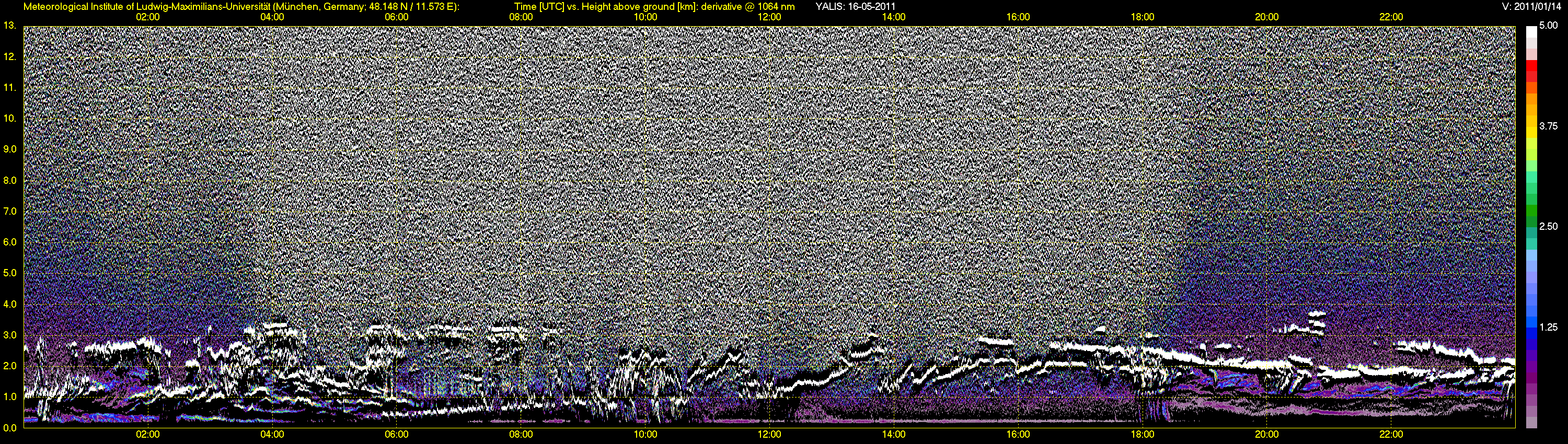Click the 22:00 label on the bottom time axis
The width and height of the screenshot is (1568, 444).
1391,434
